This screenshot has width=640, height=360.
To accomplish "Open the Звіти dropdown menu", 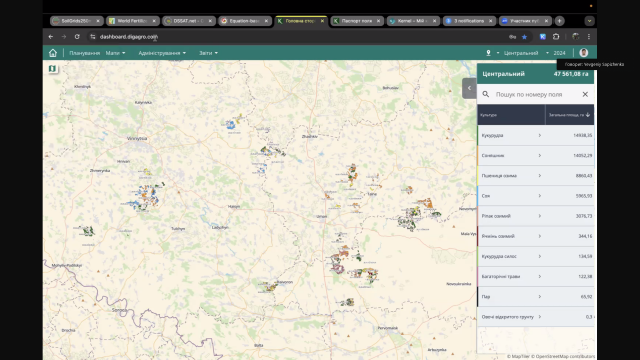I will click(x=208, y=53).
